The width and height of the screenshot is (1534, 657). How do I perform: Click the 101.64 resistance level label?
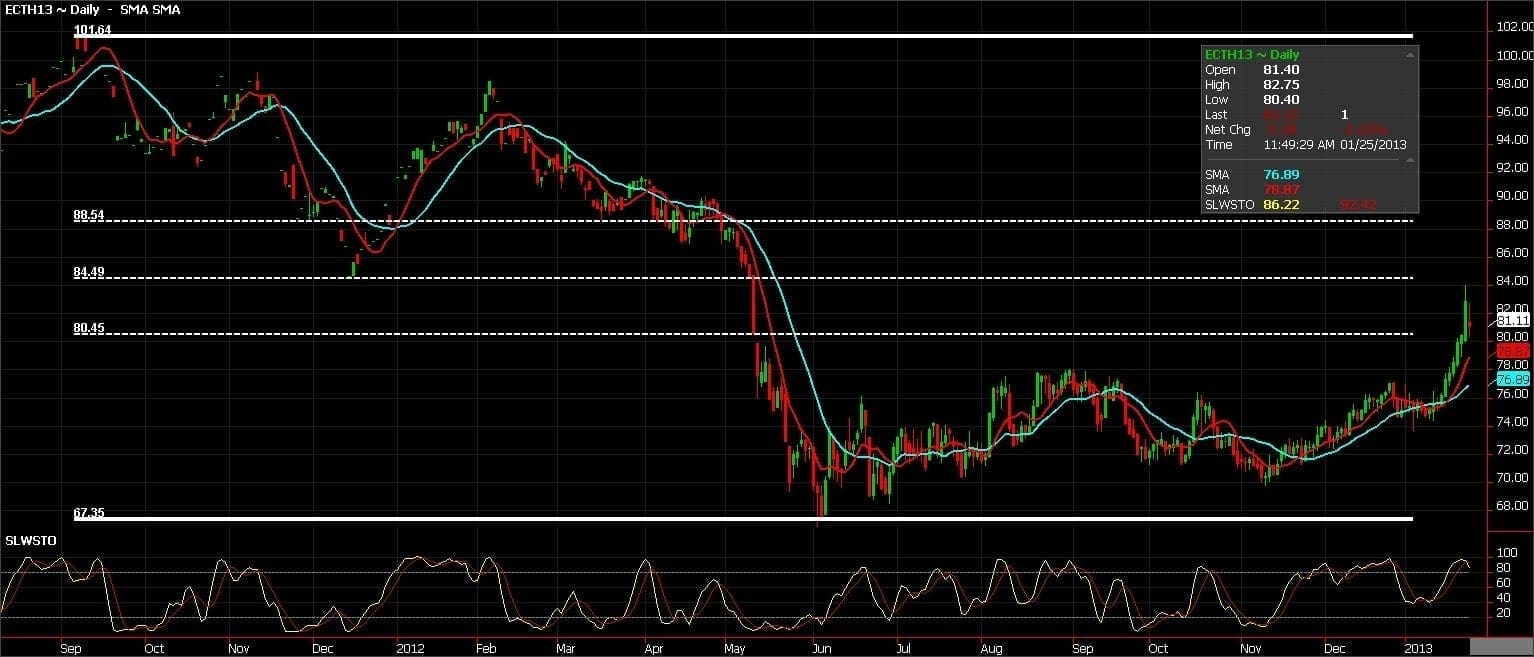click(92, 31)
